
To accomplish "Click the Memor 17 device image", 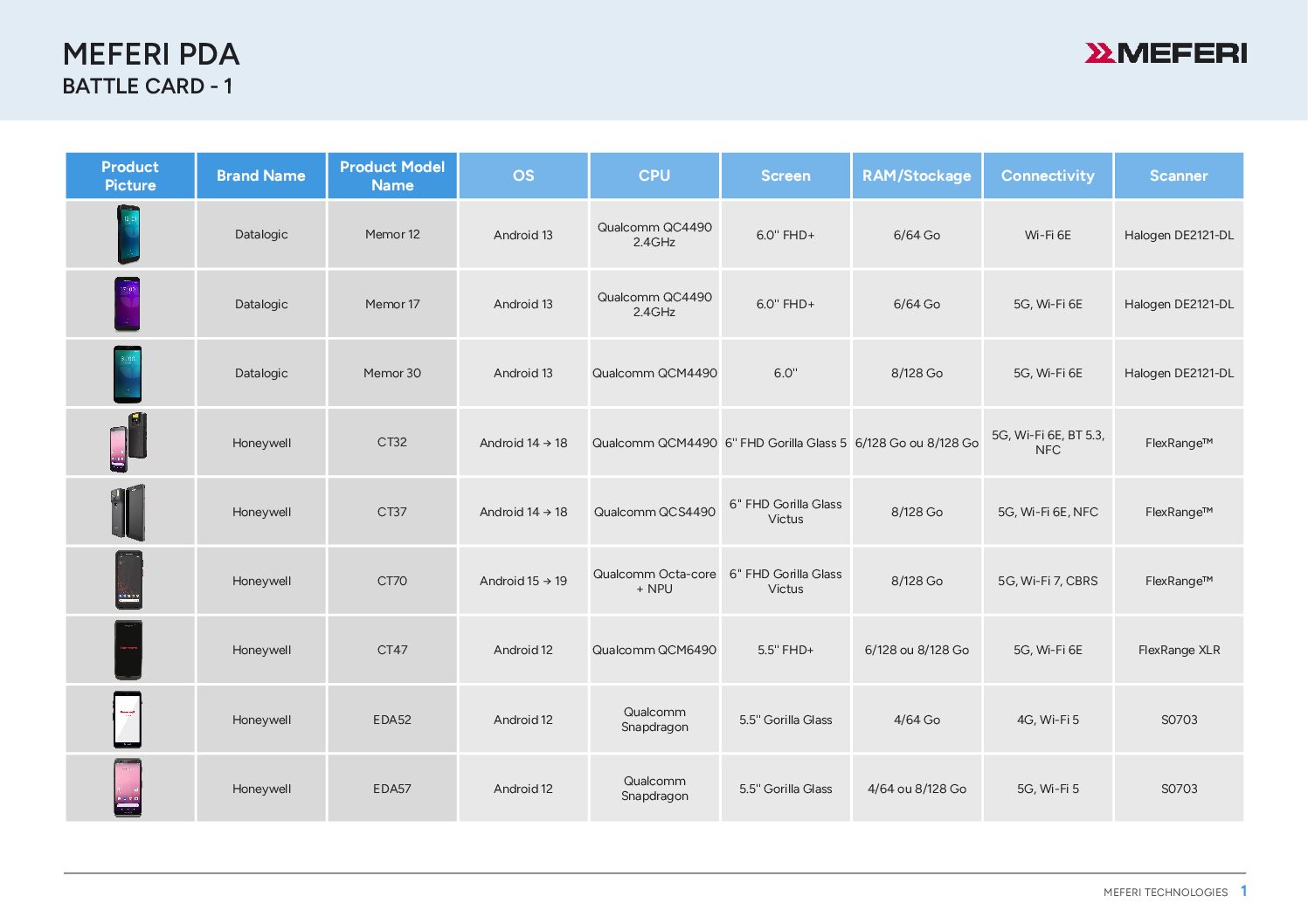I will click(128, 304).
